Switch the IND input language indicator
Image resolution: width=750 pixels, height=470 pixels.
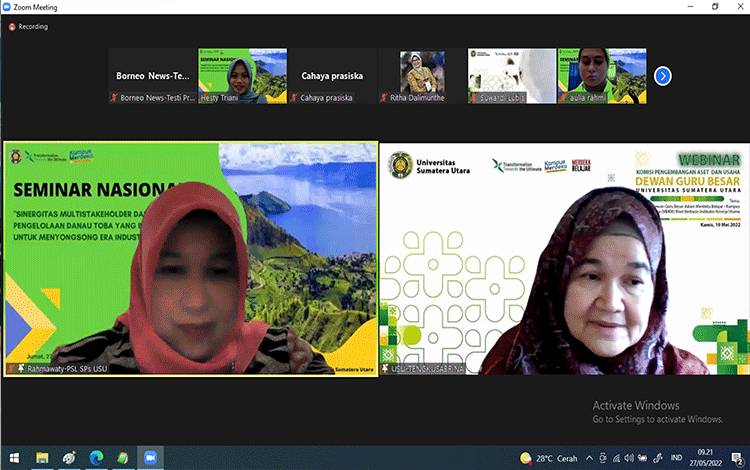pos(676,458)
